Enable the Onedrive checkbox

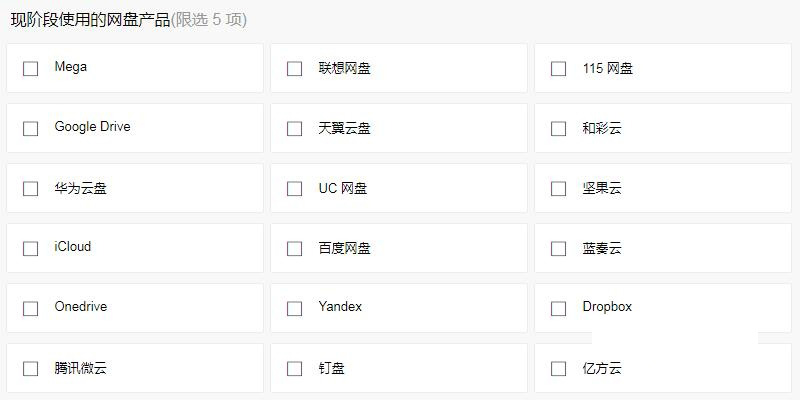(x=31, y=309)
